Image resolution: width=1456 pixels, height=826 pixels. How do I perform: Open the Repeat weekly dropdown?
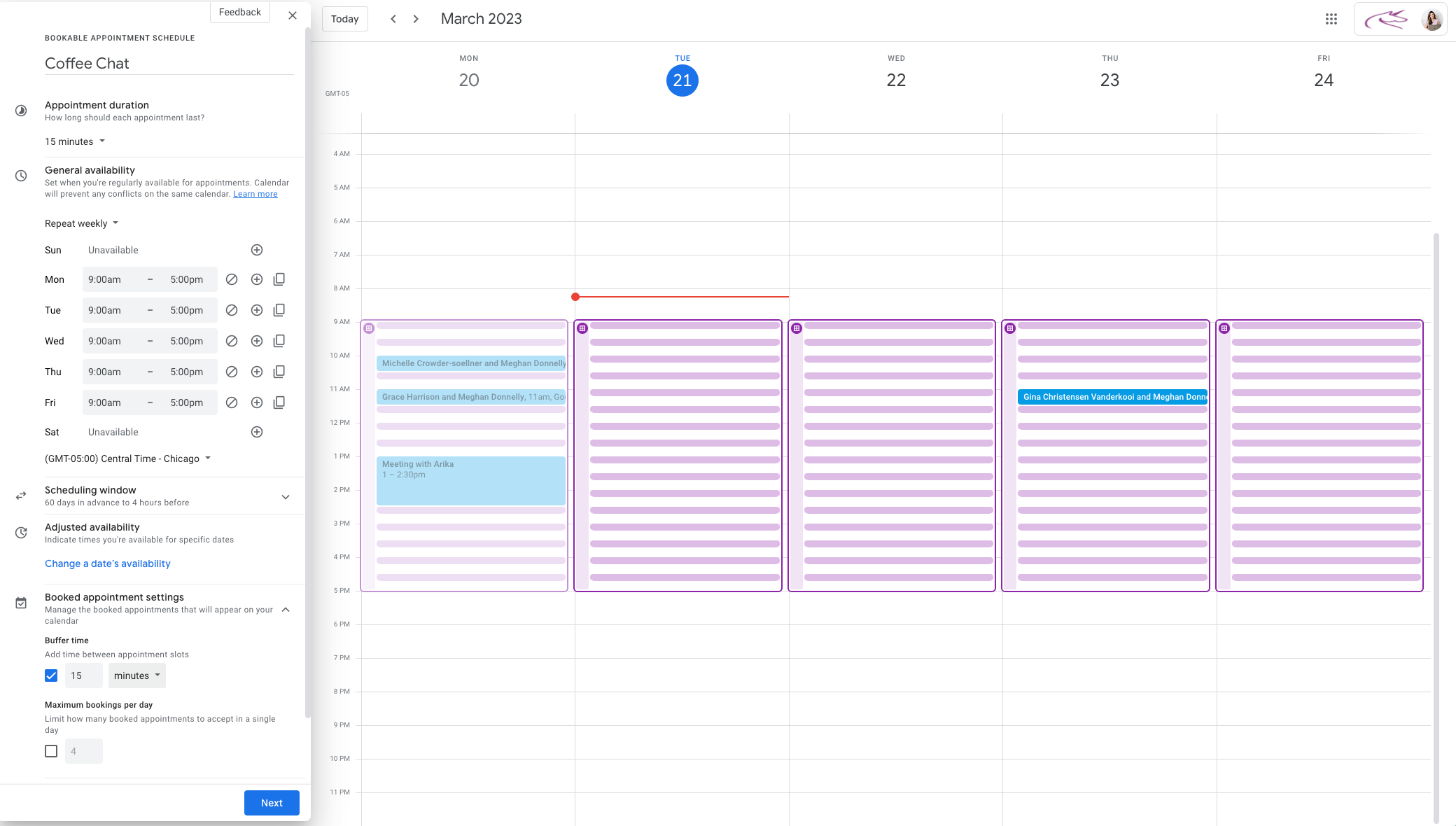point(81,223)
